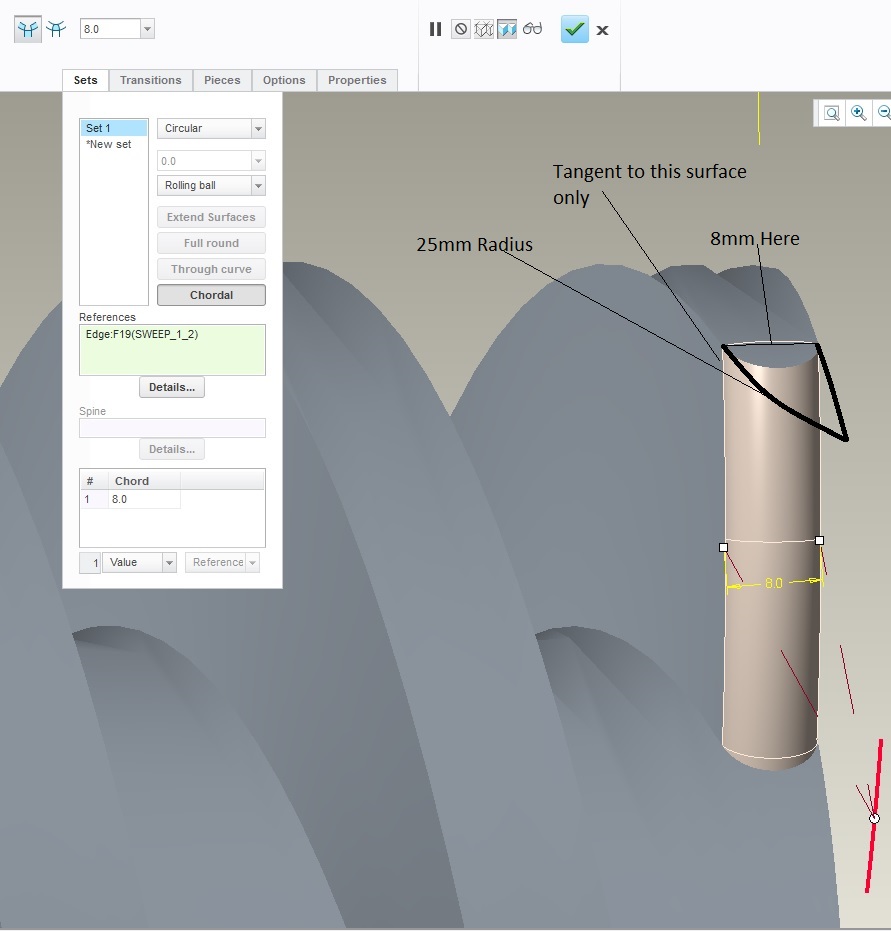Cancel the round feature with X

[602, 30]
